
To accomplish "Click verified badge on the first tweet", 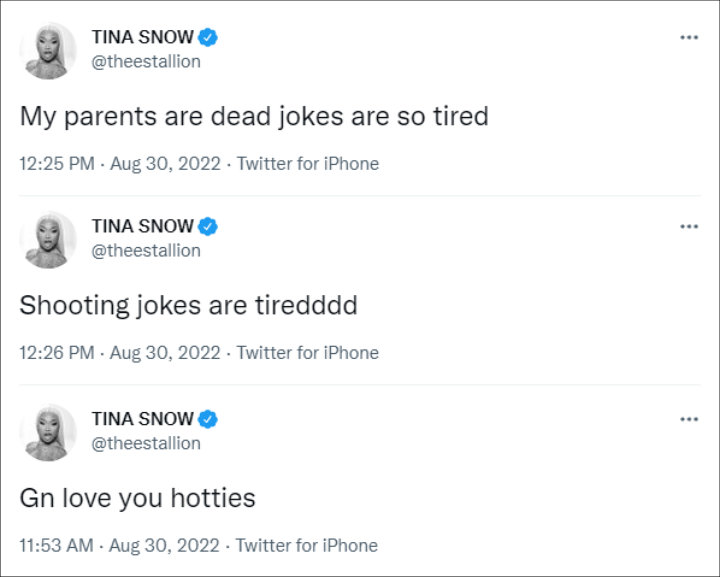I will pyautogui.click(x=208, y=37).
